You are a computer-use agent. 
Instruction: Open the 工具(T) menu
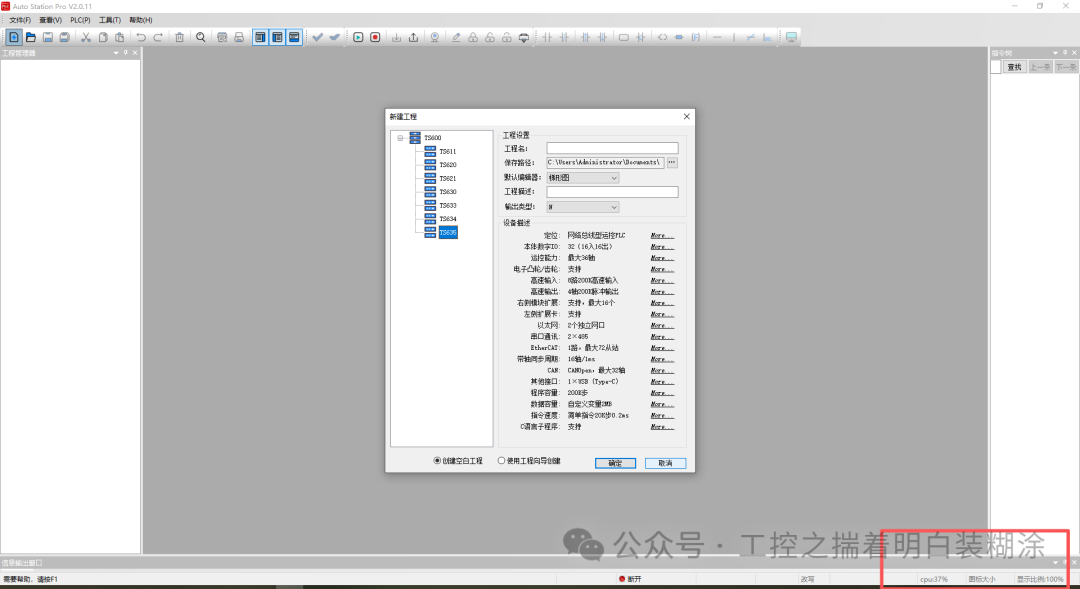click(x=110, y=20)
